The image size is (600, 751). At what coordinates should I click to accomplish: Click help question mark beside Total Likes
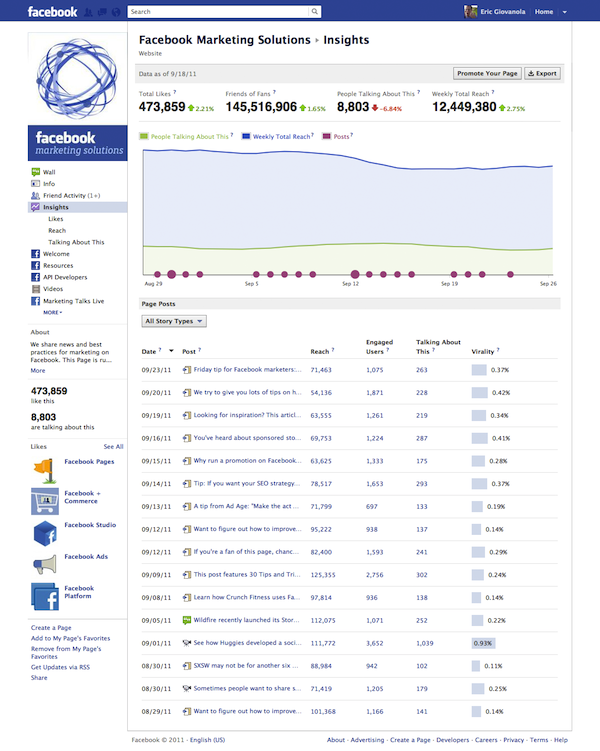175,92
